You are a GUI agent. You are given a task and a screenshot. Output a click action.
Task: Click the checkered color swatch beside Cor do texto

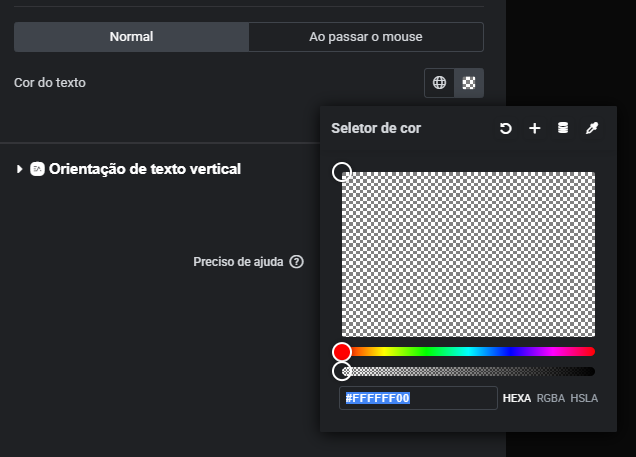pos(469,83)
